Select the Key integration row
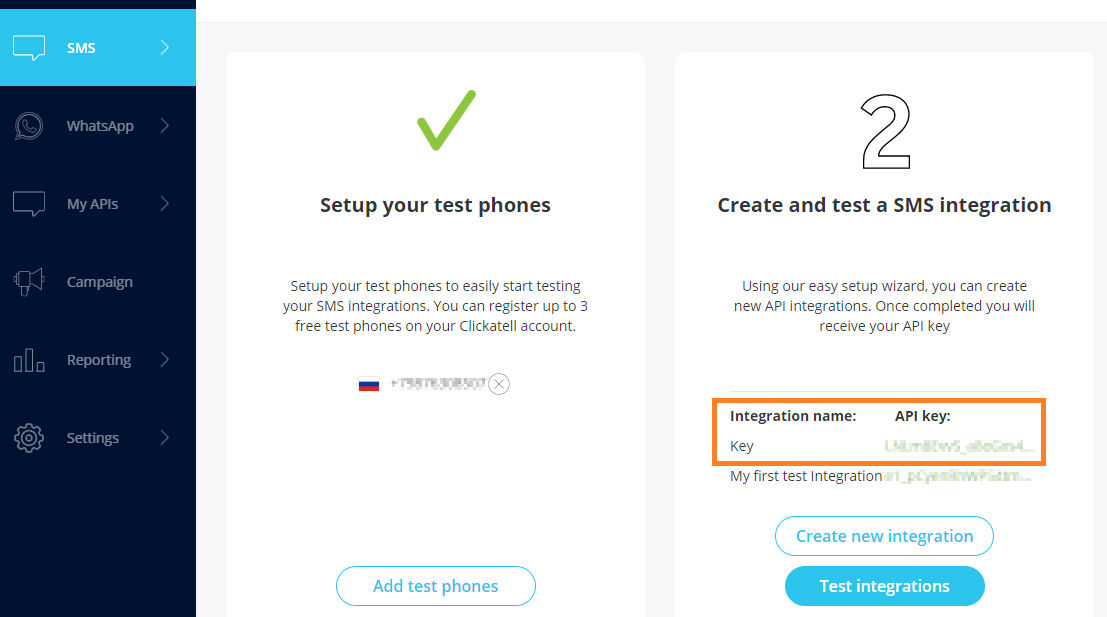This screenshot has height=617, width=1107. point(742,446)
